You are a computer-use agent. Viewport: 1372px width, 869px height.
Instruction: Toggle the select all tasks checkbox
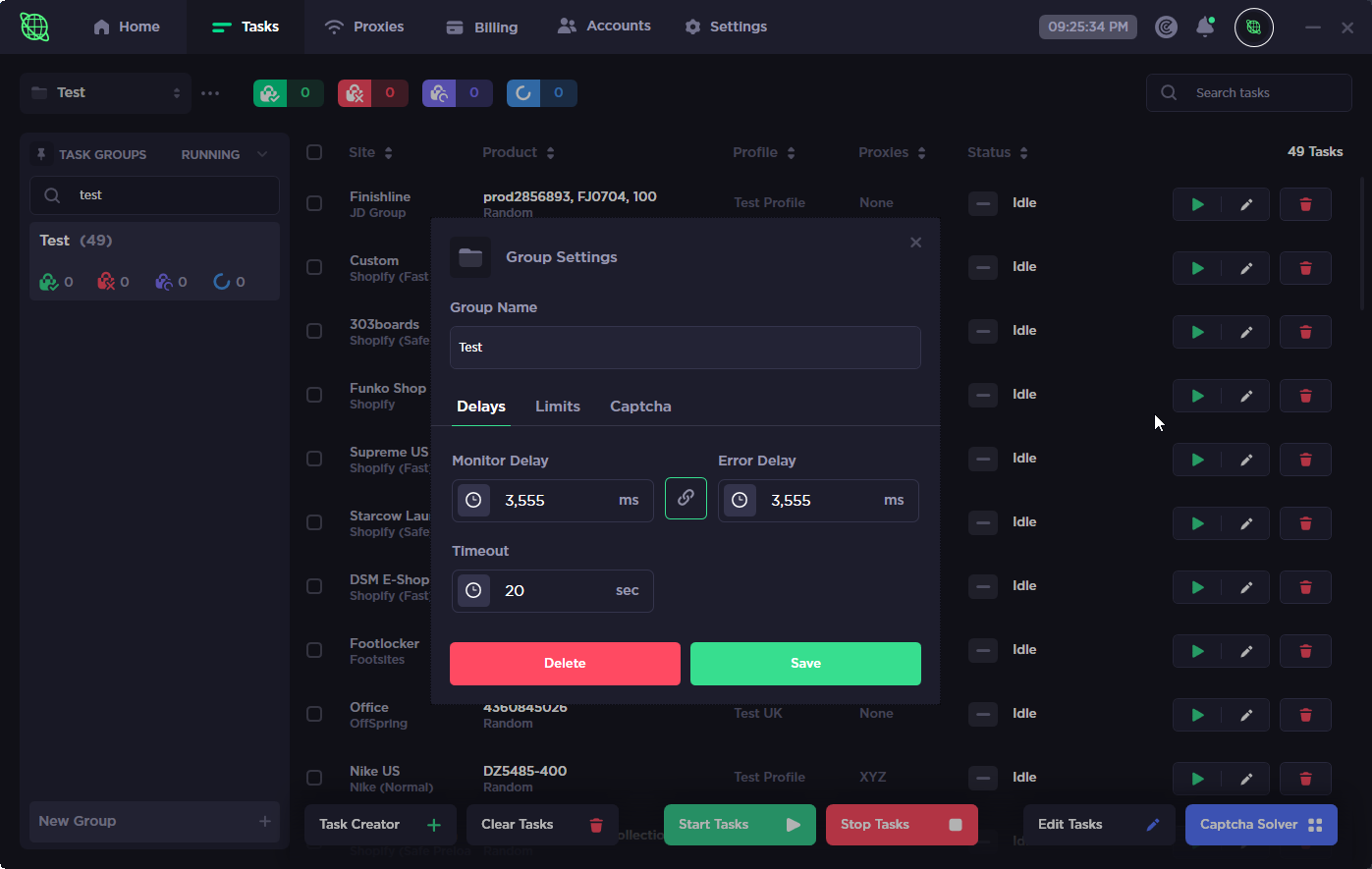(314, 152)
